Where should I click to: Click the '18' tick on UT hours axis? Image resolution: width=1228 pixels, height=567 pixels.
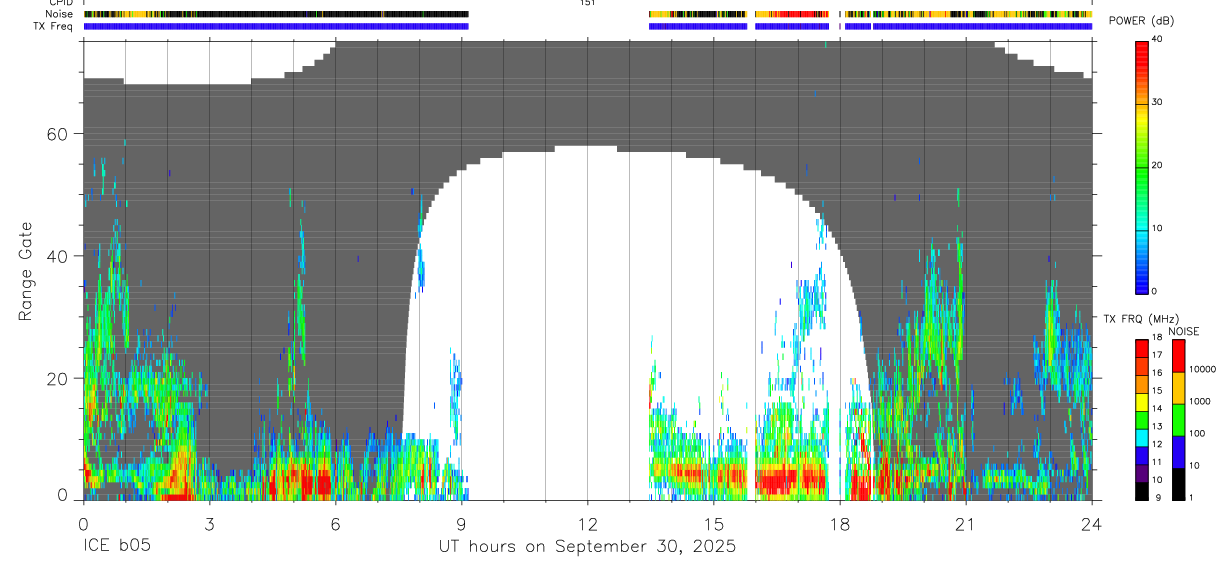(x=840, y=524)
